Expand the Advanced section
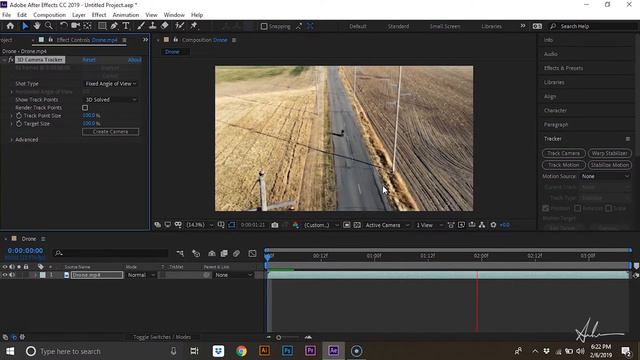This screenshot has width=640, height=360. (11, 140)
